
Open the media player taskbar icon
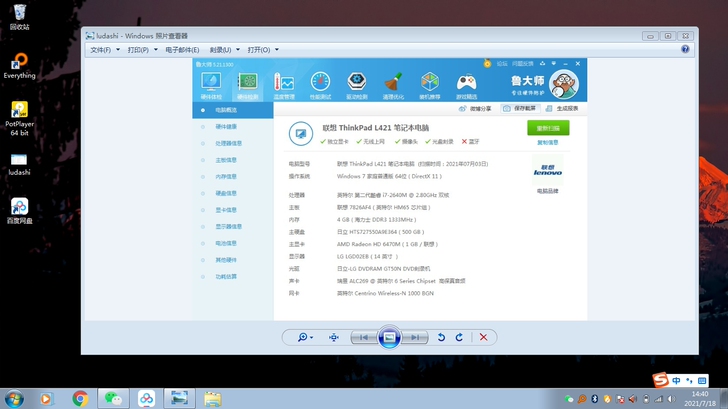pos(46,399)
